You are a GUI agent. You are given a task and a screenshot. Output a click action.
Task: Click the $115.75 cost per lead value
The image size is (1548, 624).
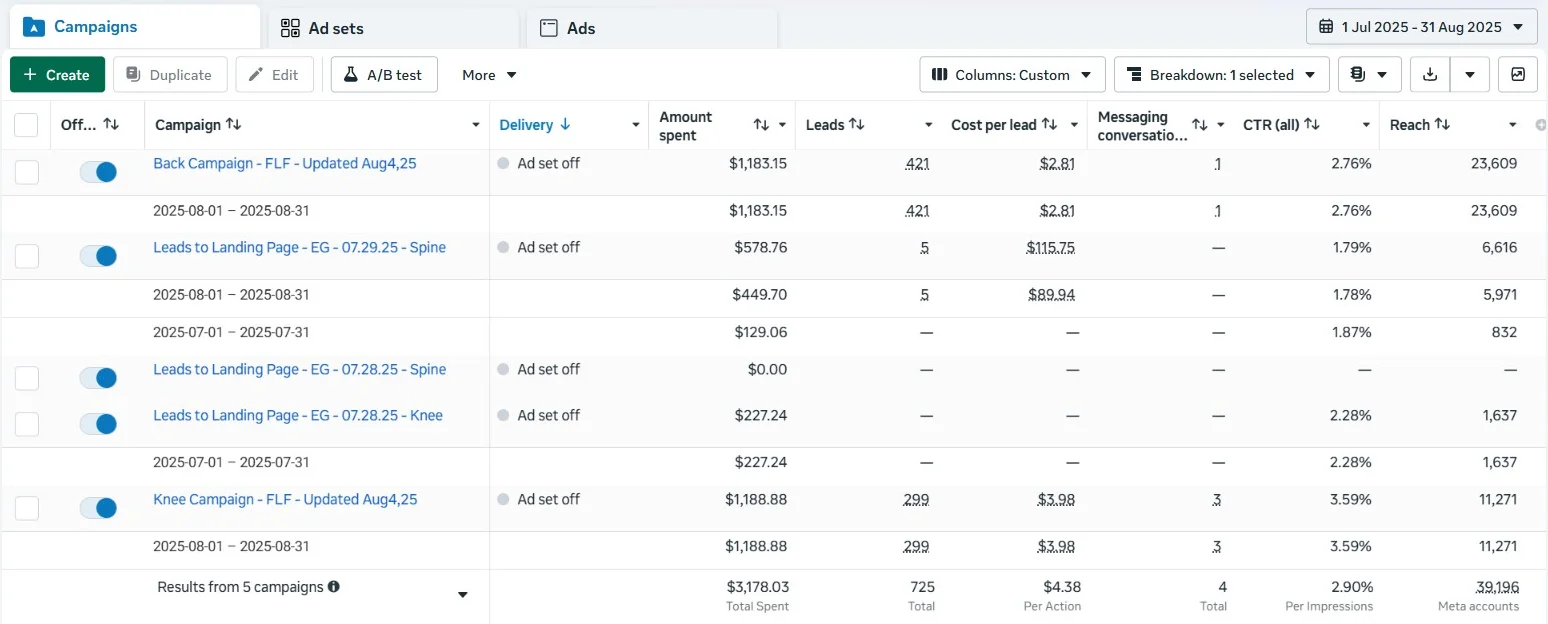[1050, 247]
